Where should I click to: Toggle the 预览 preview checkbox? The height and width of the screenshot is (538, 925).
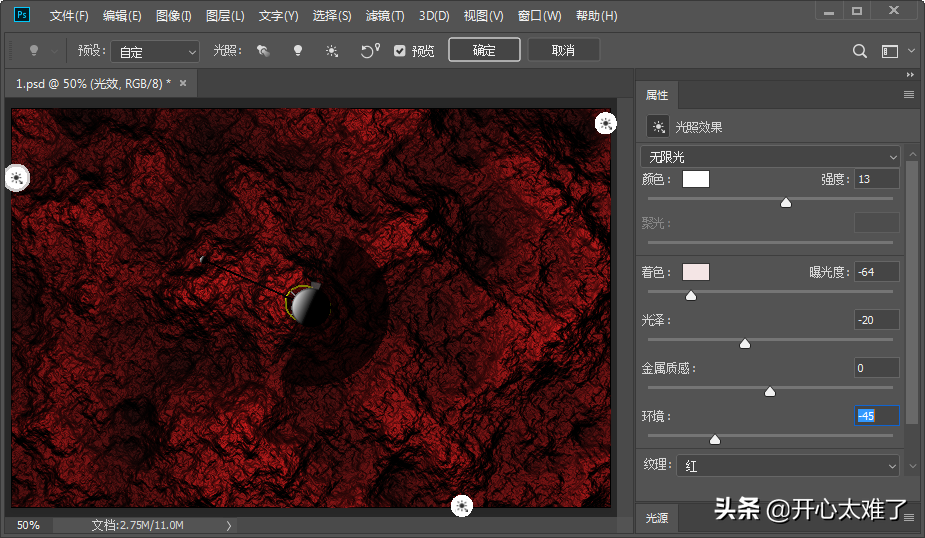click(x=400, y=51)
